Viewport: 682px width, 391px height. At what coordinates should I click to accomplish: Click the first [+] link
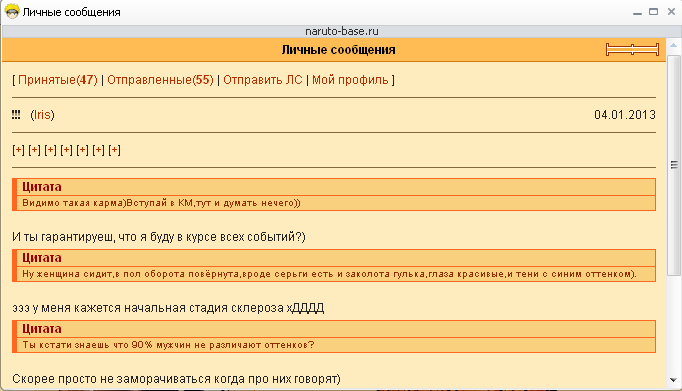pos(18,150)
